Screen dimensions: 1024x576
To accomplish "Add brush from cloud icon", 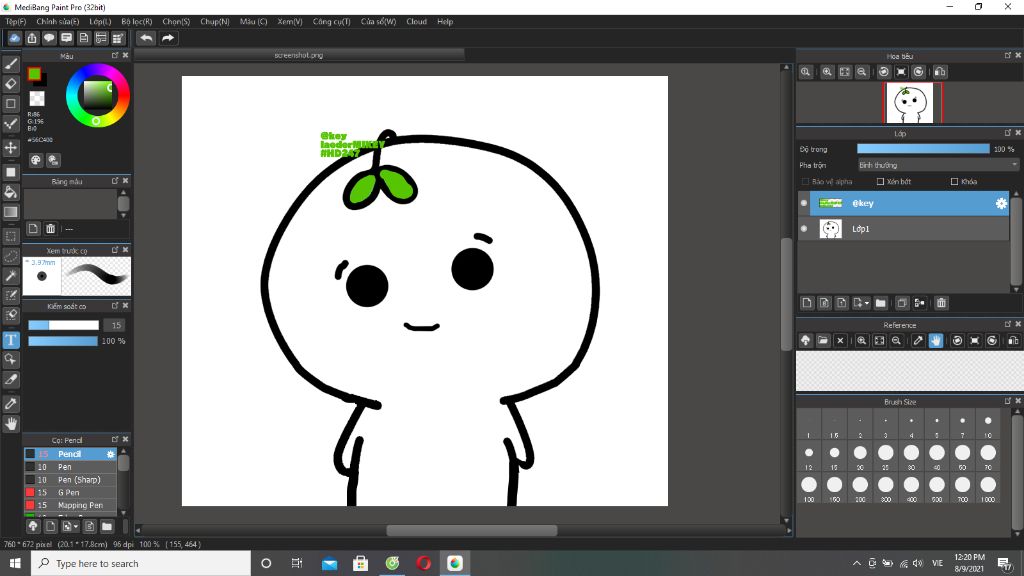I will [33, 526].
